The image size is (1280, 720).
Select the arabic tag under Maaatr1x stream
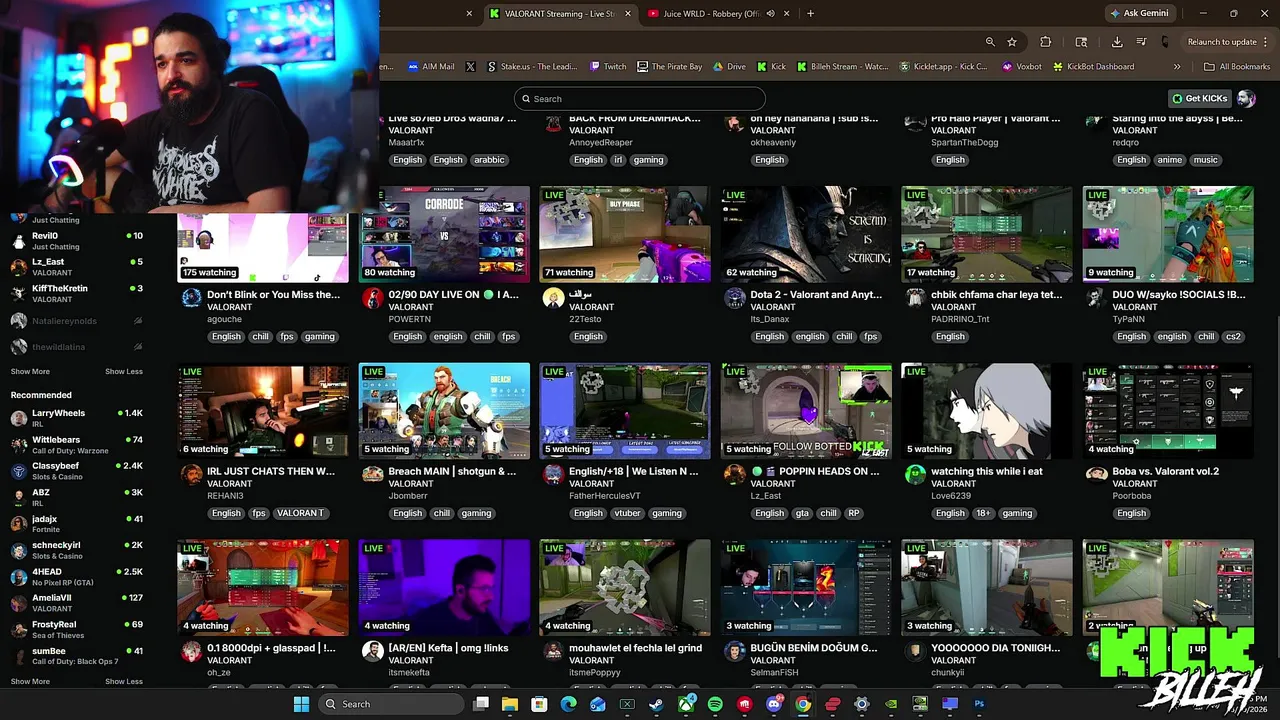[x=489, y=160]
